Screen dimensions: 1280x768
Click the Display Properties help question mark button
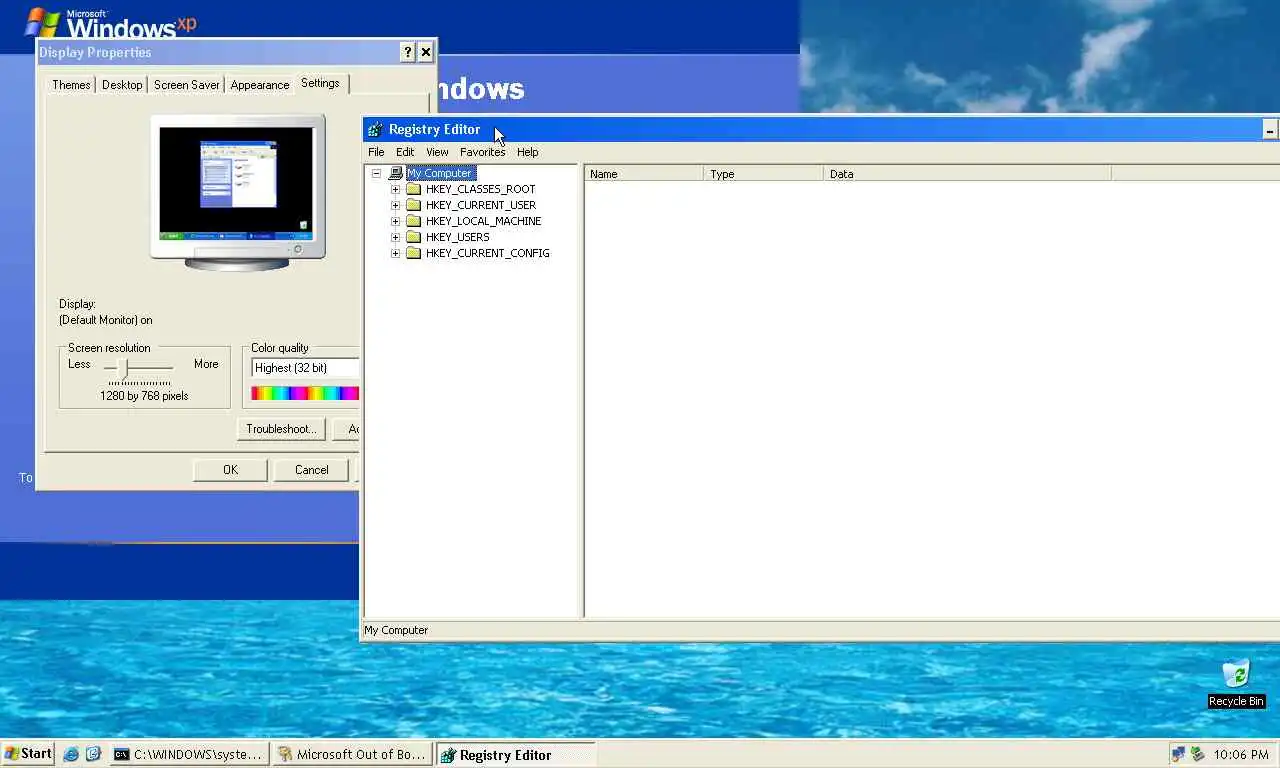pyautogui.click(x=407, y=52)
